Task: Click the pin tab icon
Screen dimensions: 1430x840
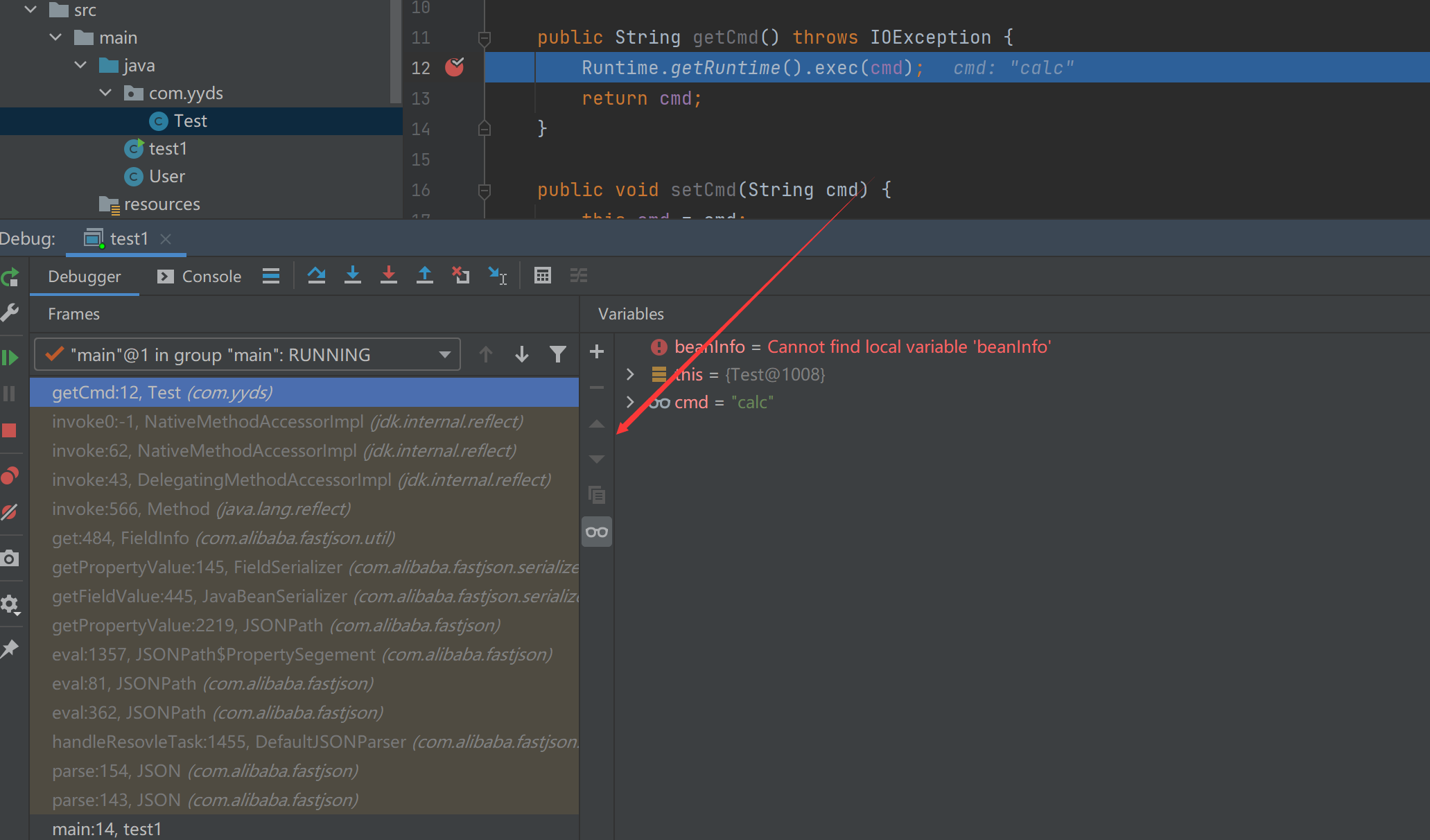Action: (10, 649)
